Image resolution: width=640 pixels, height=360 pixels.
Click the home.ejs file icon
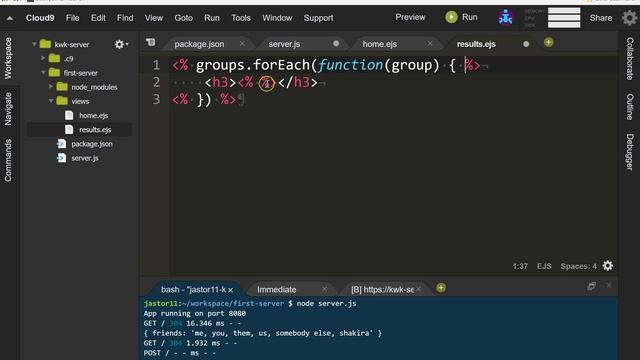[x=69, y=116]
